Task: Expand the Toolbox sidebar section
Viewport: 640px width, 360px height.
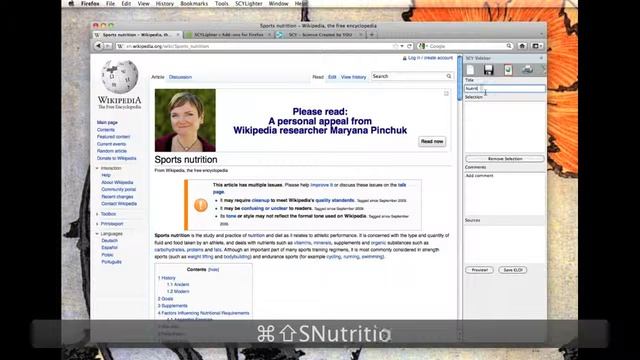Action: [x=97, y=214]
